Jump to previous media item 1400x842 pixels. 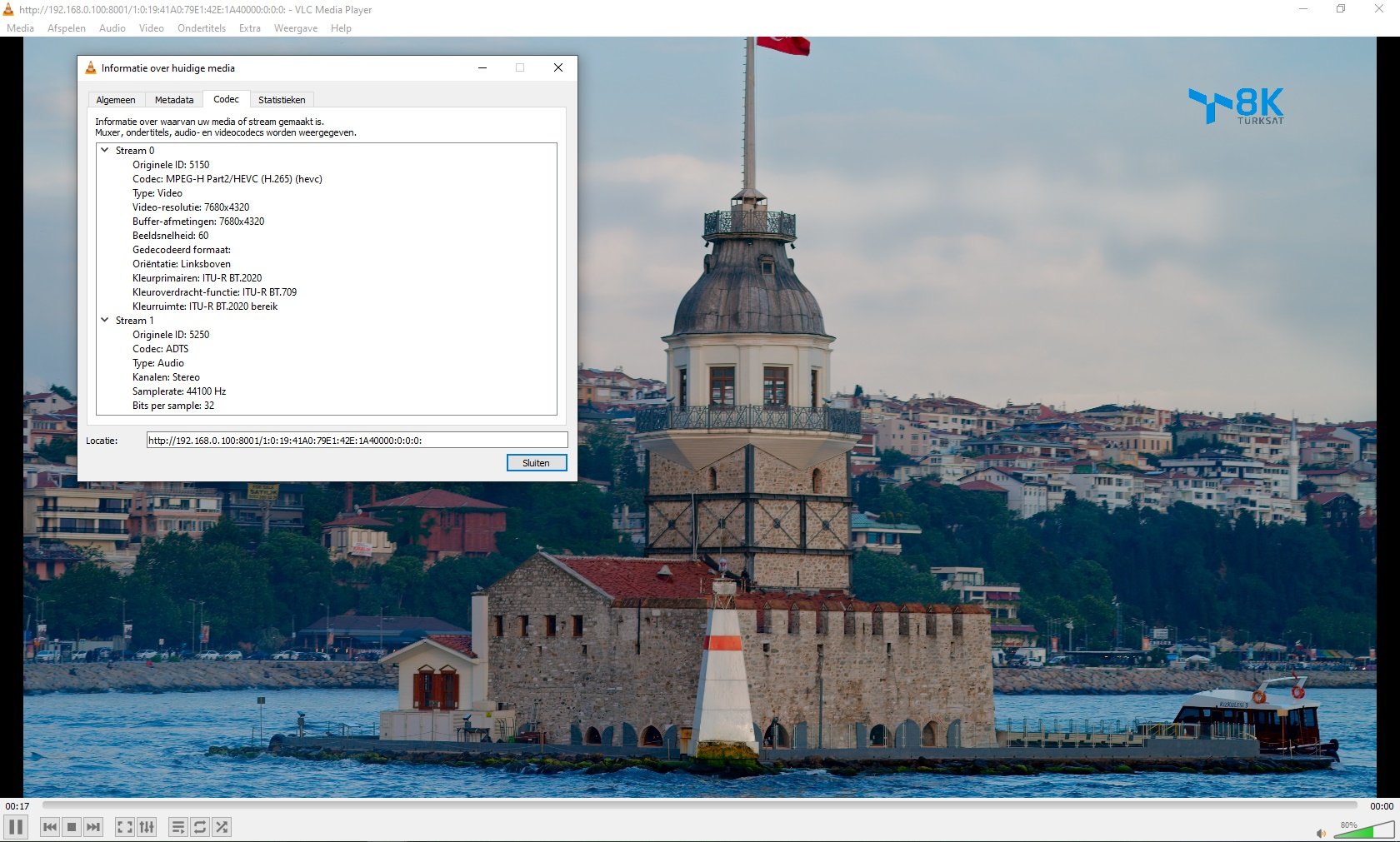coord(50,827)
